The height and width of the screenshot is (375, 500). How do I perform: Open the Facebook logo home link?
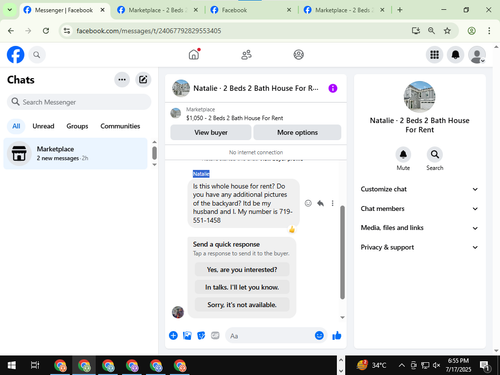[16, 55]
